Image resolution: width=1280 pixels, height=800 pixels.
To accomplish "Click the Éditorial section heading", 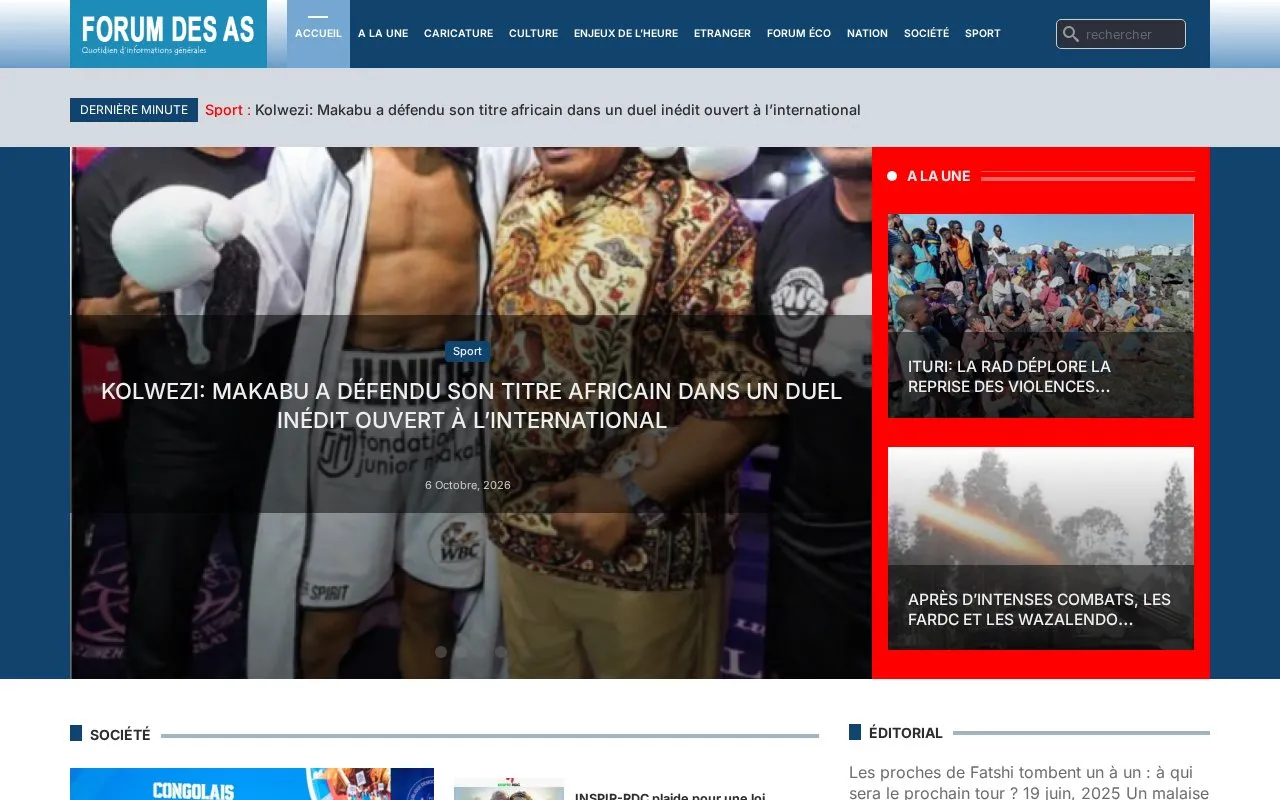I will 906,733.
